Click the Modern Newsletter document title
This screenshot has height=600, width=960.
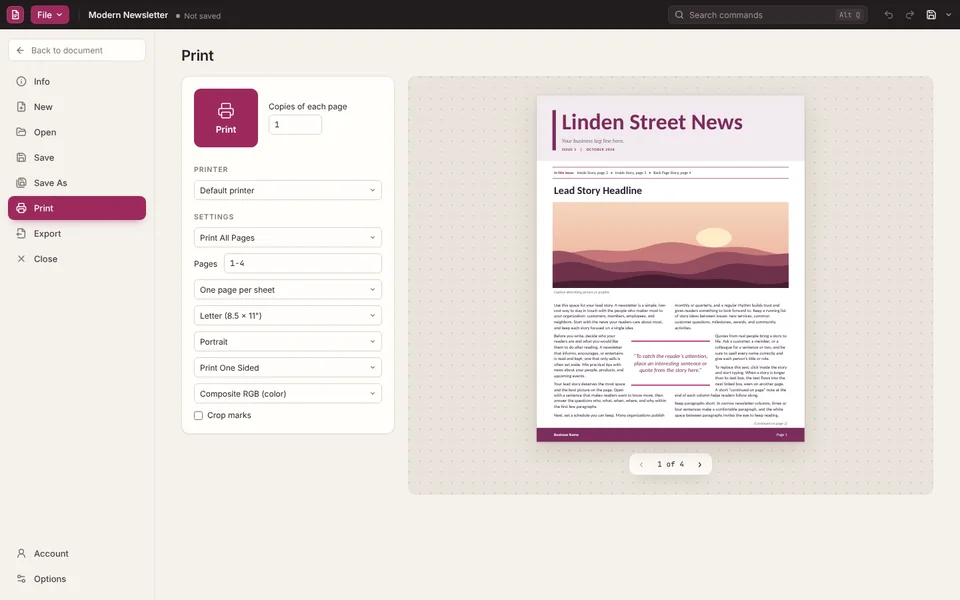pyautogui.click(x=128, y=15)
